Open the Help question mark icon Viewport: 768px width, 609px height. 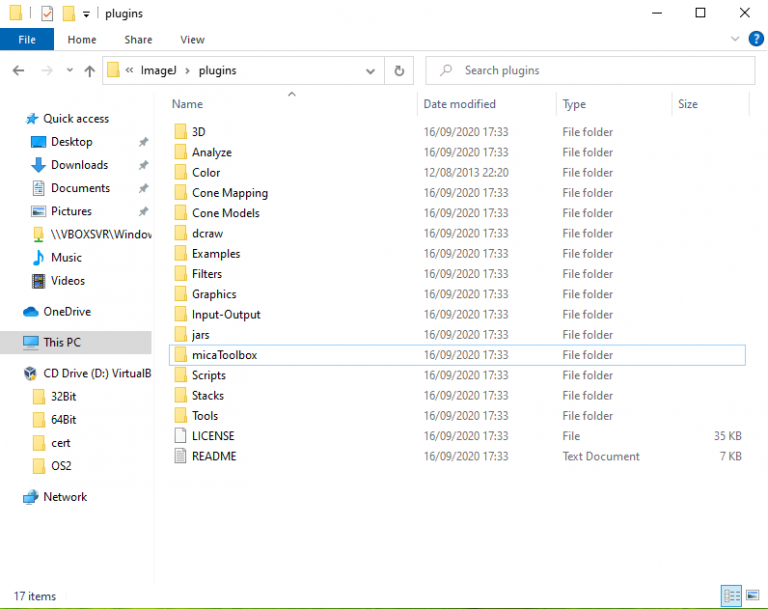click(757, 40)
